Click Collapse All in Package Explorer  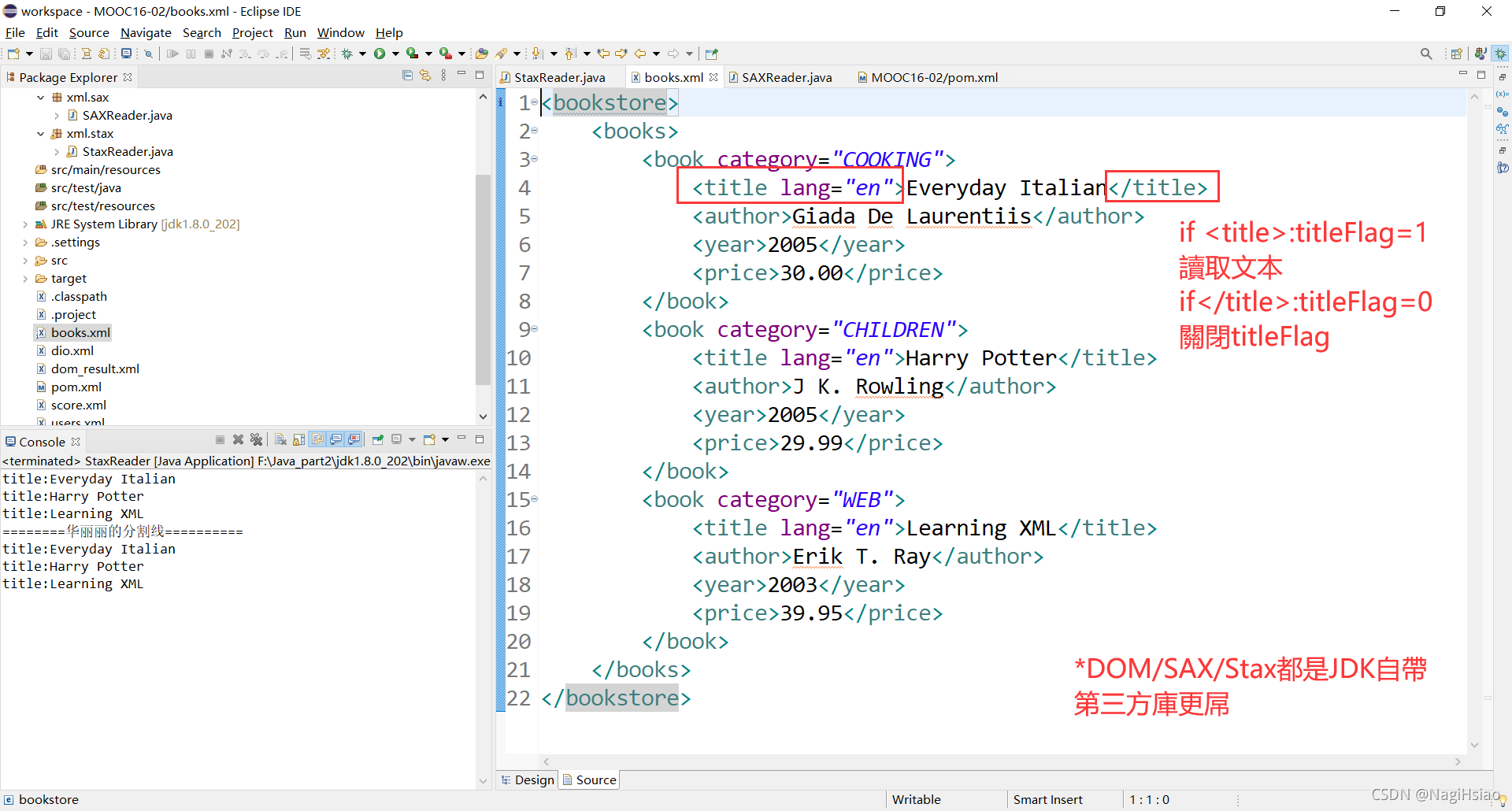click(407, 76)
